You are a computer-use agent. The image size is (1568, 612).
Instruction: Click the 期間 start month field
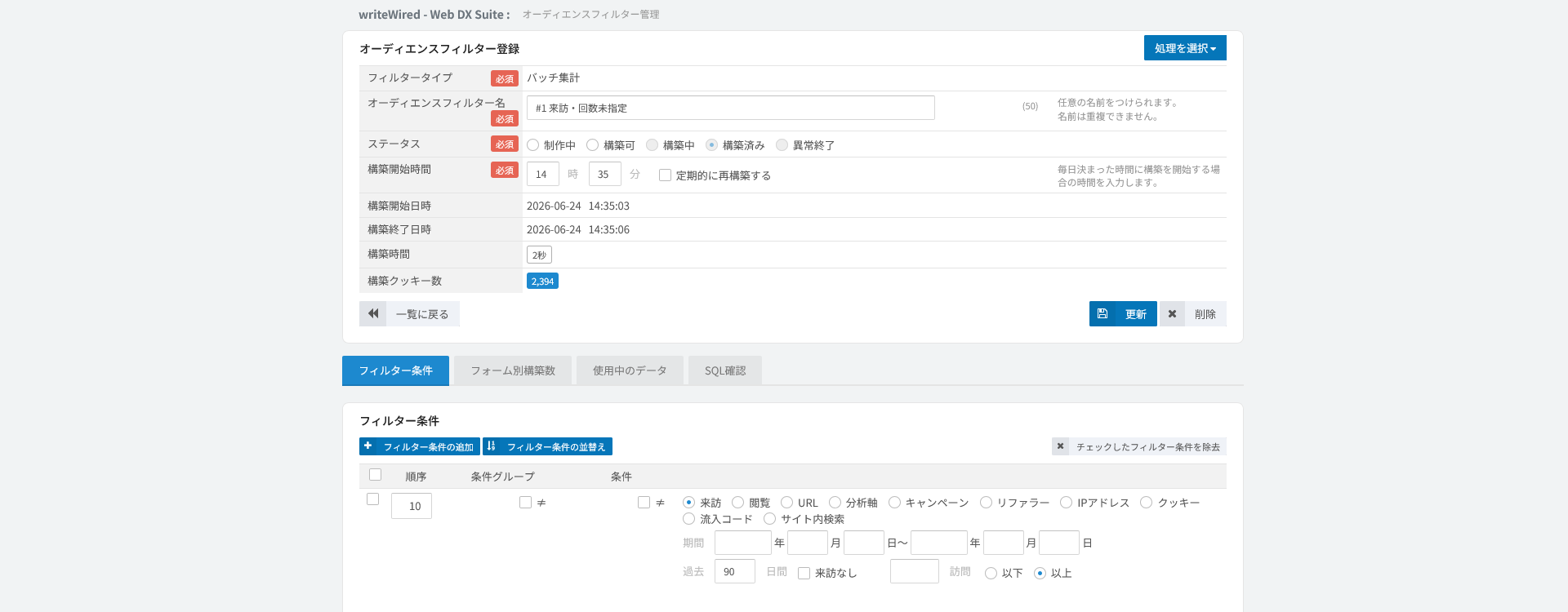[808, 543]
